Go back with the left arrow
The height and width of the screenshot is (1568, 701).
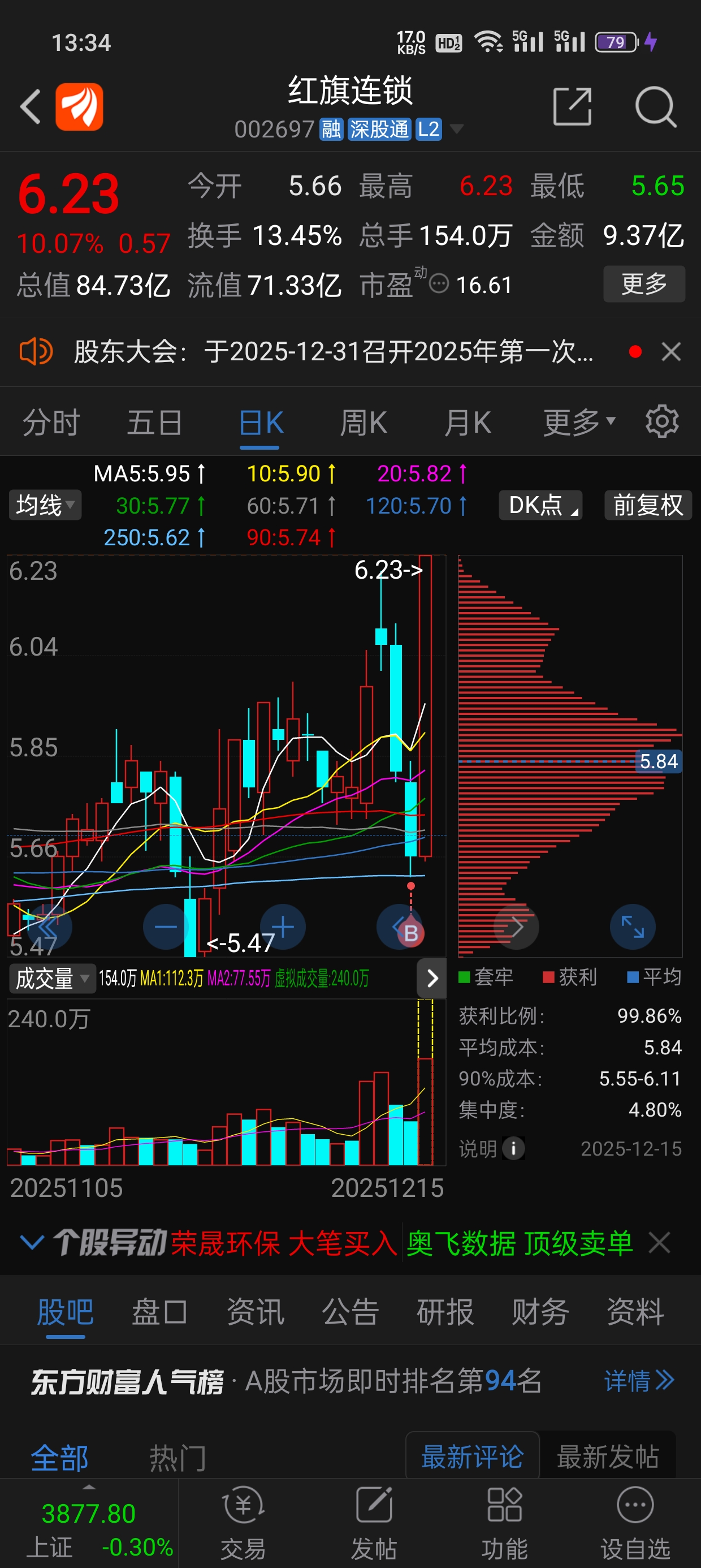[x=31, y=107]
